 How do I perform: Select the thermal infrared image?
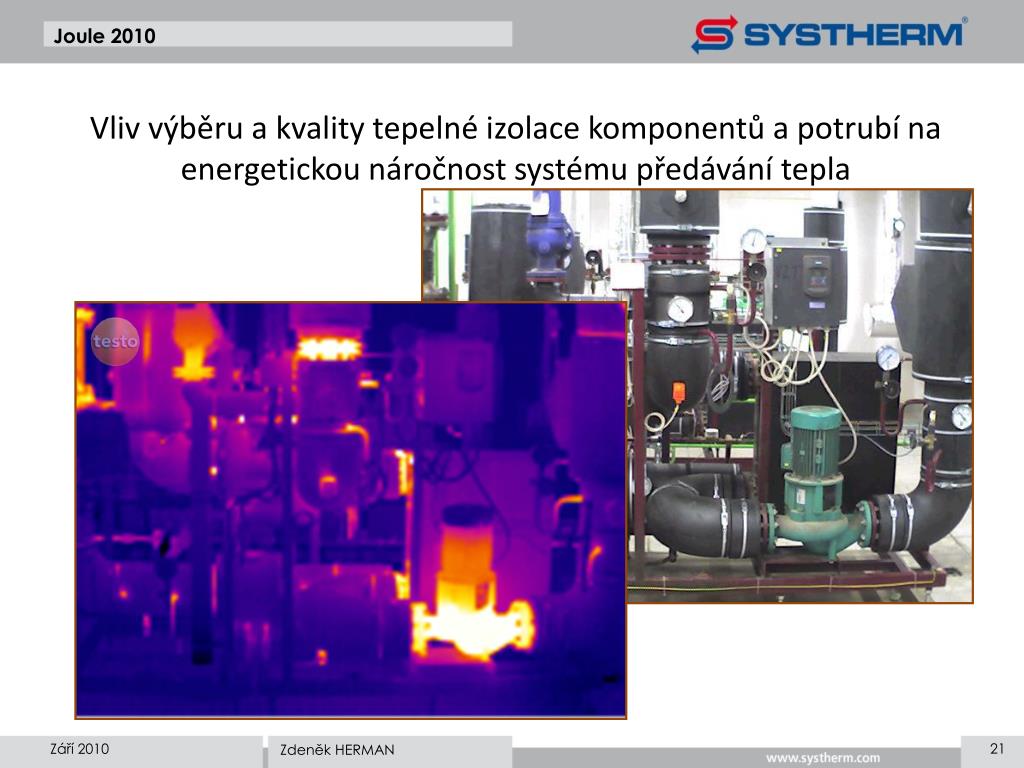351,510
